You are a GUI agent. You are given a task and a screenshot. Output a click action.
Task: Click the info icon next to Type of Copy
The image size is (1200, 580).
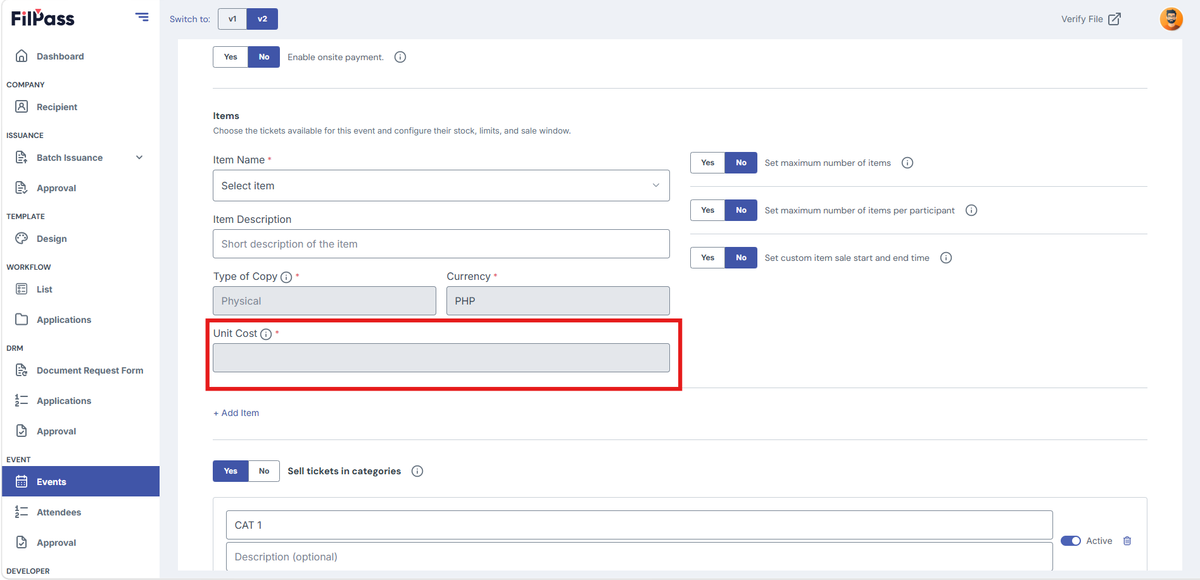286,277
